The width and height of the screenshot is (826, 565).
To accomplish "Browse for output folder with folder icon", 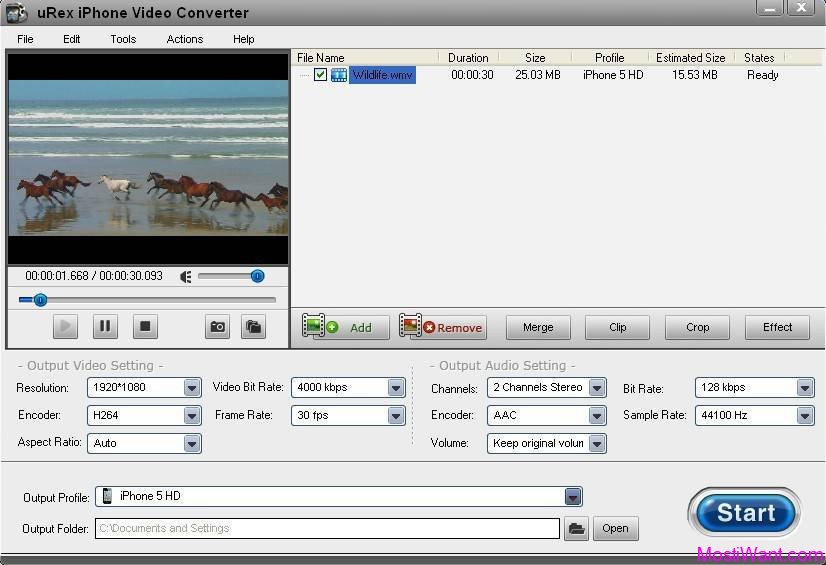I will point(576,528).
